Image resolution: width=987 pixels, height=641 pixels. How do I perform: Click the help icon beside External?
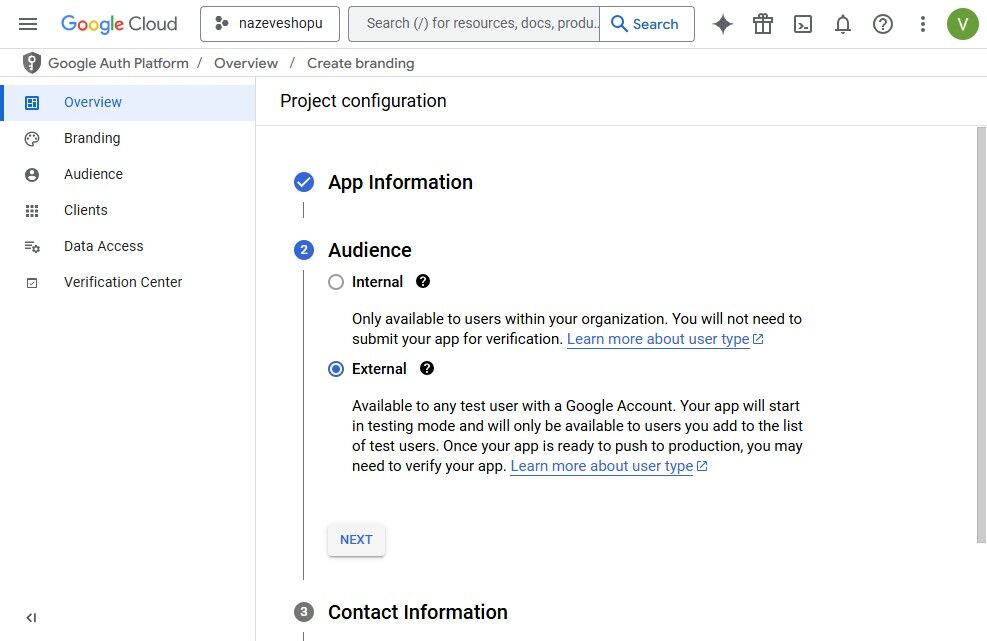pos(427,369)
